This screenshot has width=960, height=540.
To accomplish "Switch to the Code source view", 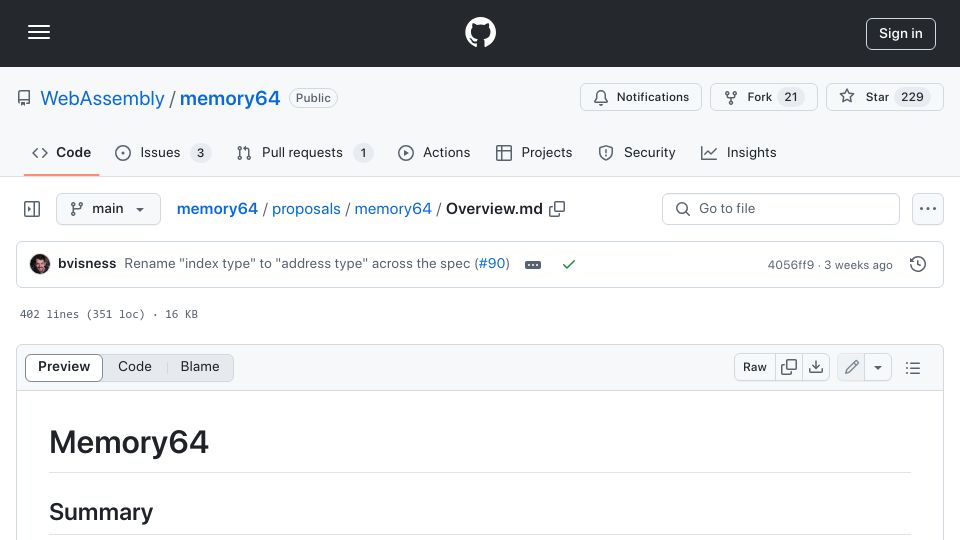I will [135, 367].
